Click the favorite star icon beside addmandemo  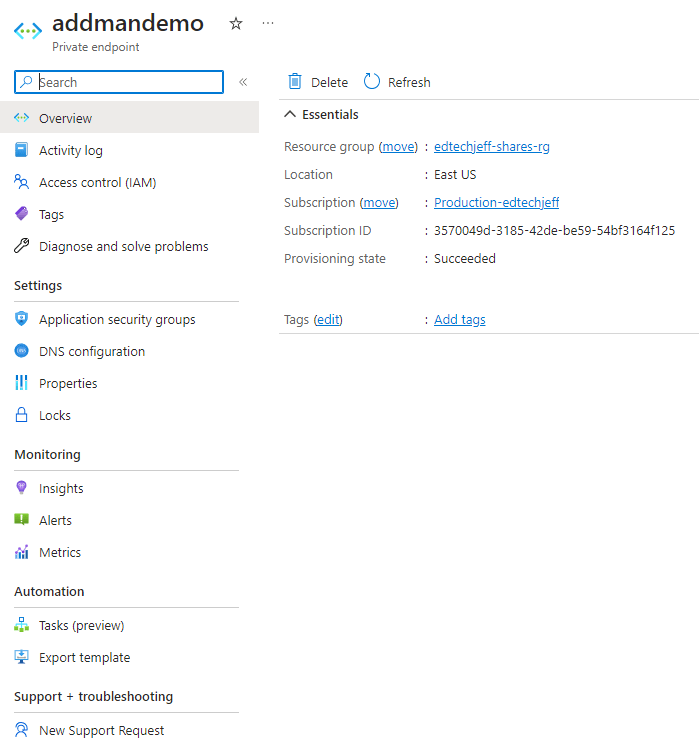(x=236, y=24)
